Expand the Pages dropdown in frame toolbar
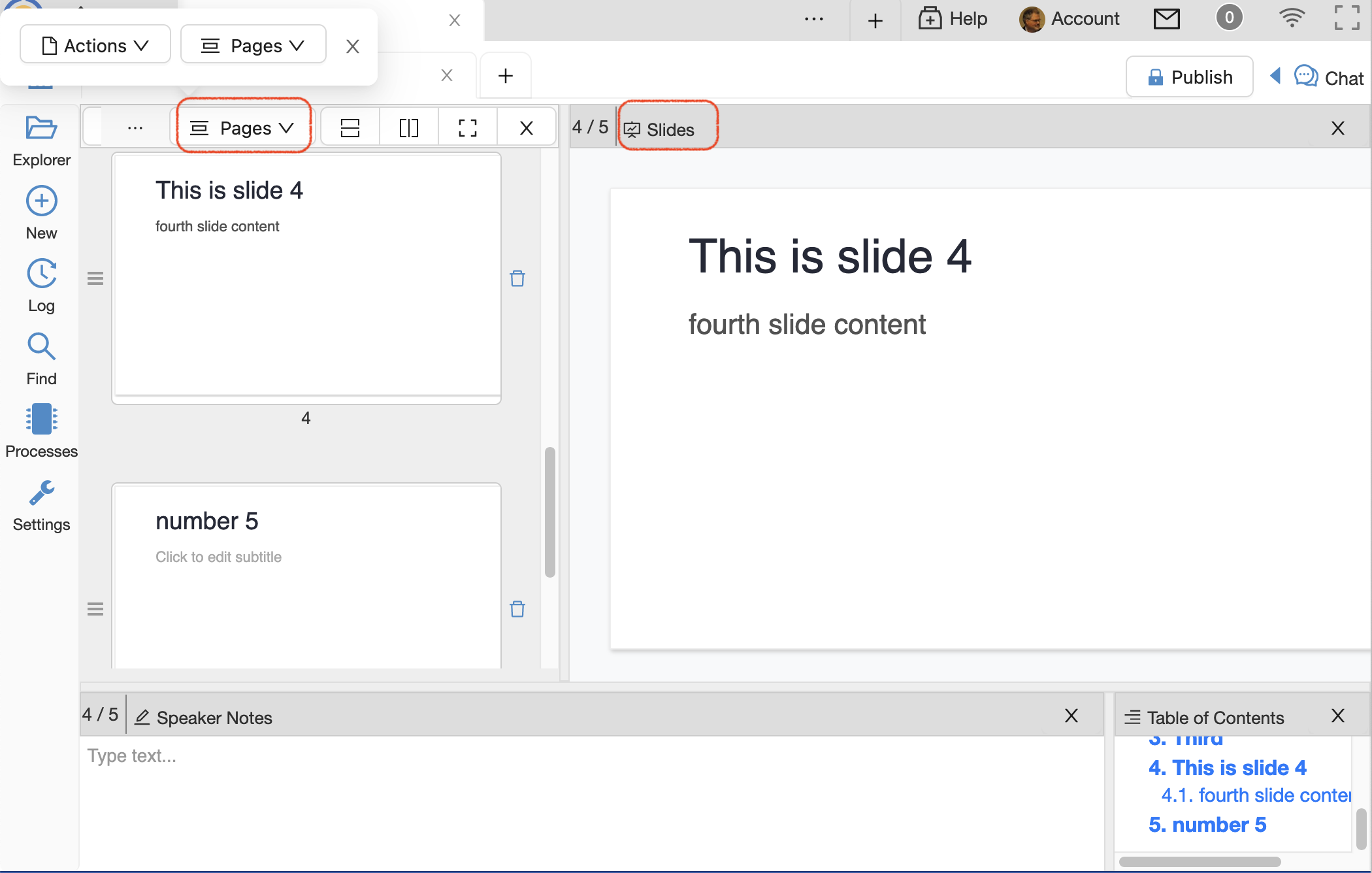Screen dimensions: 1372x873 [x=243, y=128]
